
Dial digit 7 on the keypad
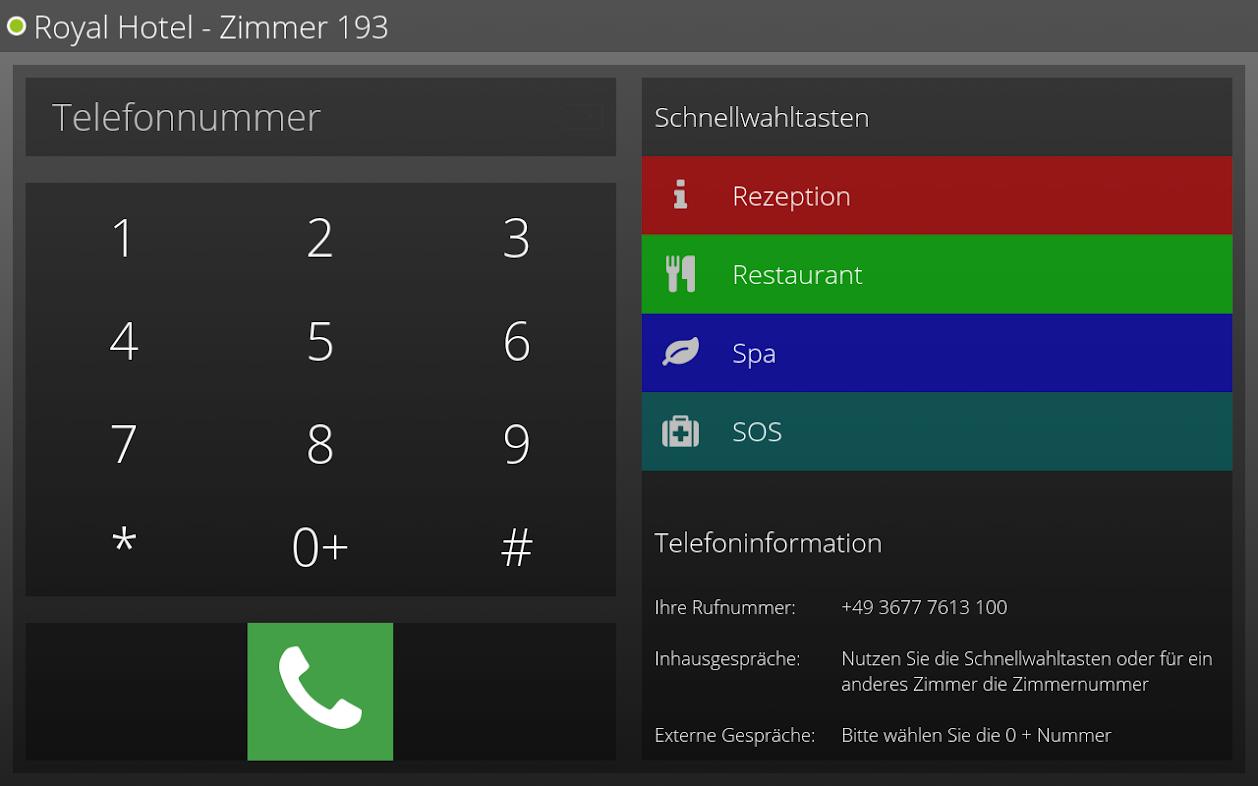pyautogui.click(x=123, y=444)
